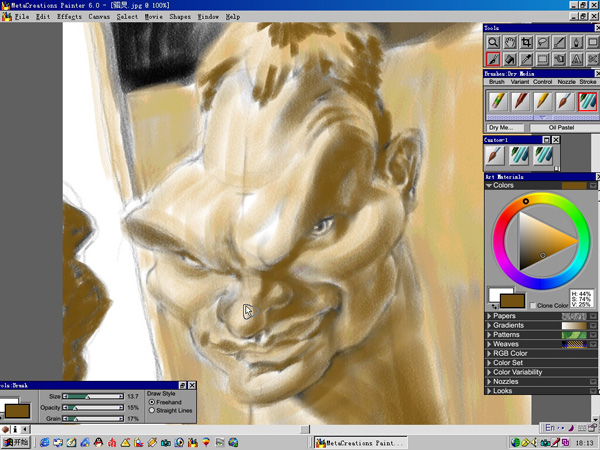The width and height of the screenshot is (600, 450).
Task: Open the Nozzle menu in Brushes palette
Action: [x=566, y=82]
